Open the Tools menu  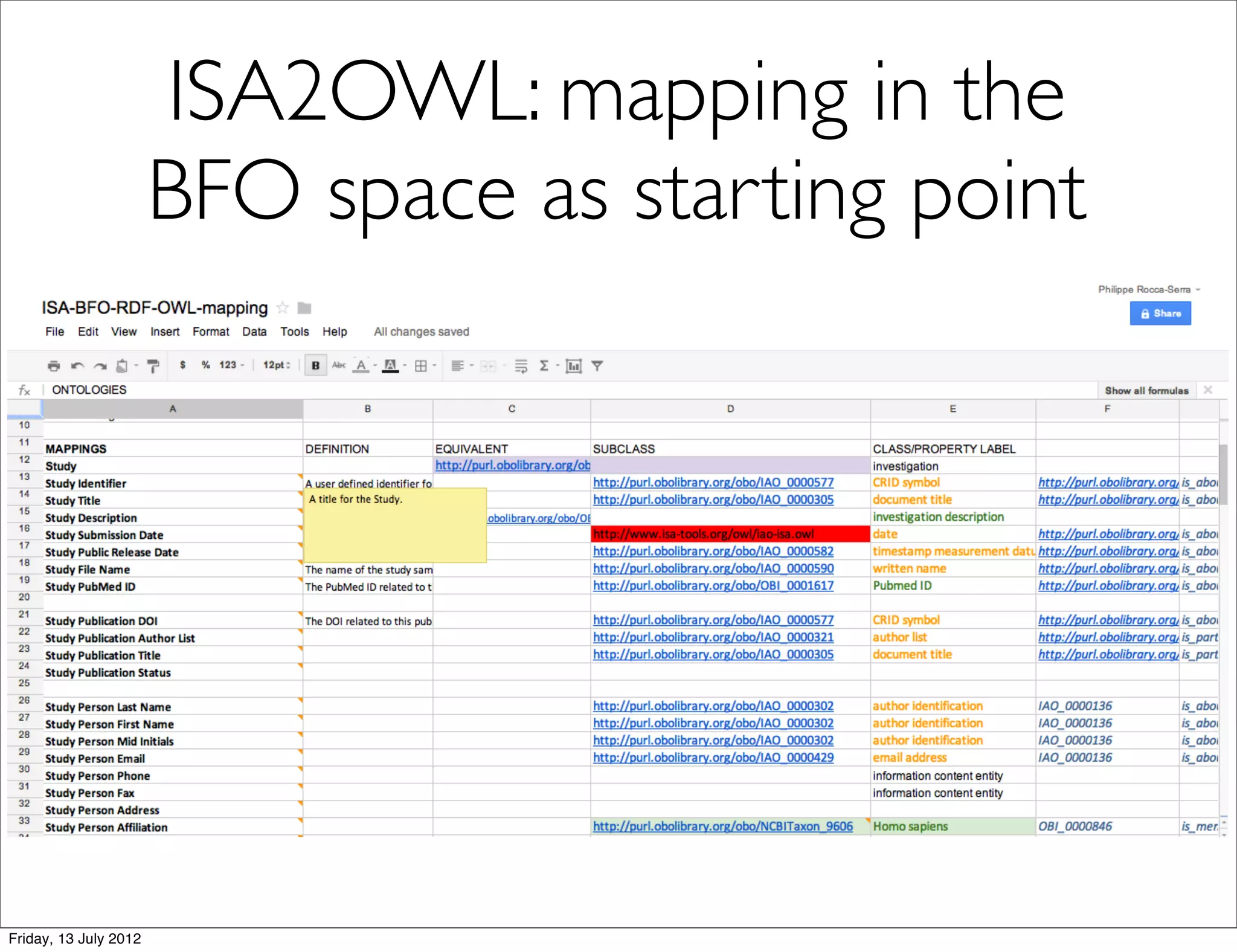294,332
